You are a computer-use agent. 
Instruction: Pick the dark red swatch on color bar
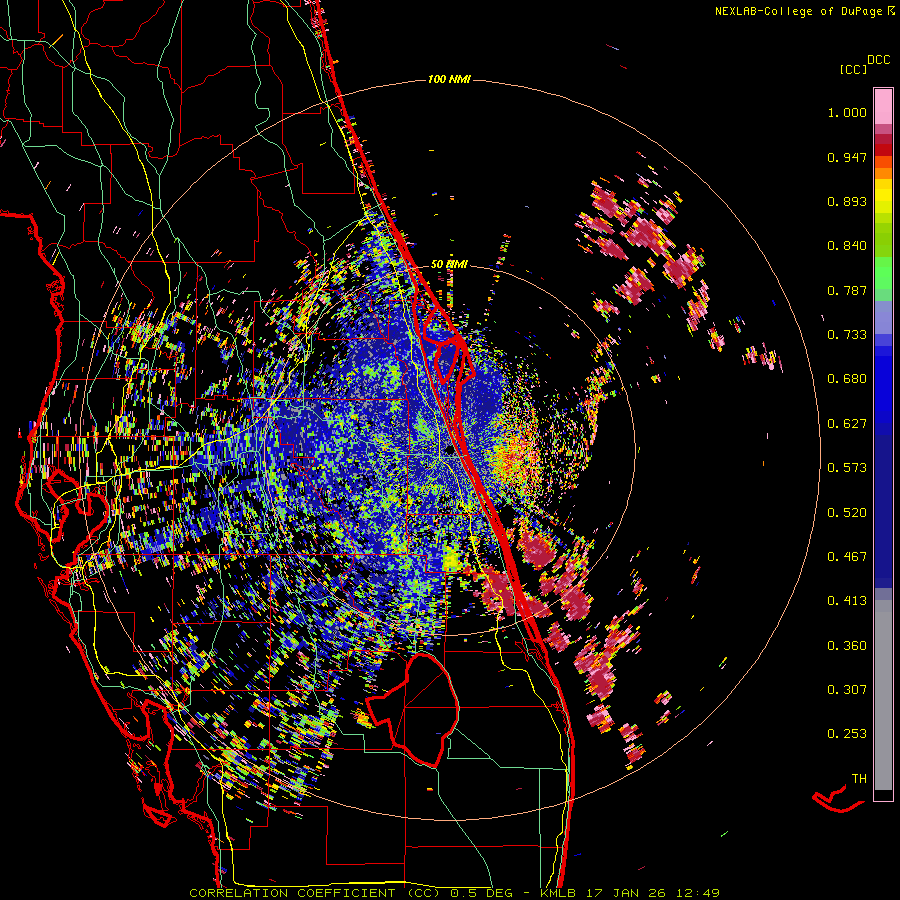click(883, 149)
